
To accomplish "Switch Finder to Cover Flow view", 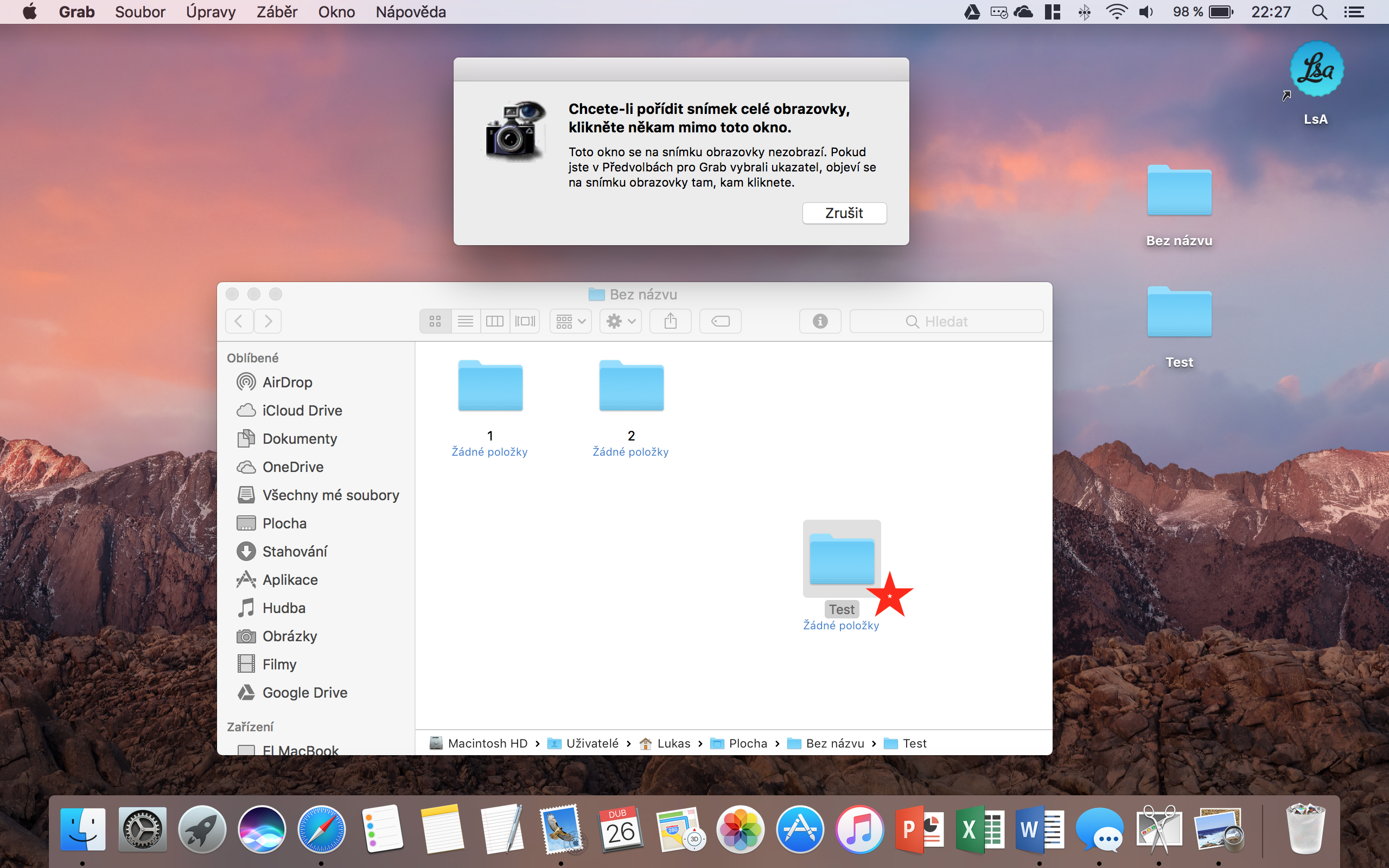I will coord(525,321).
